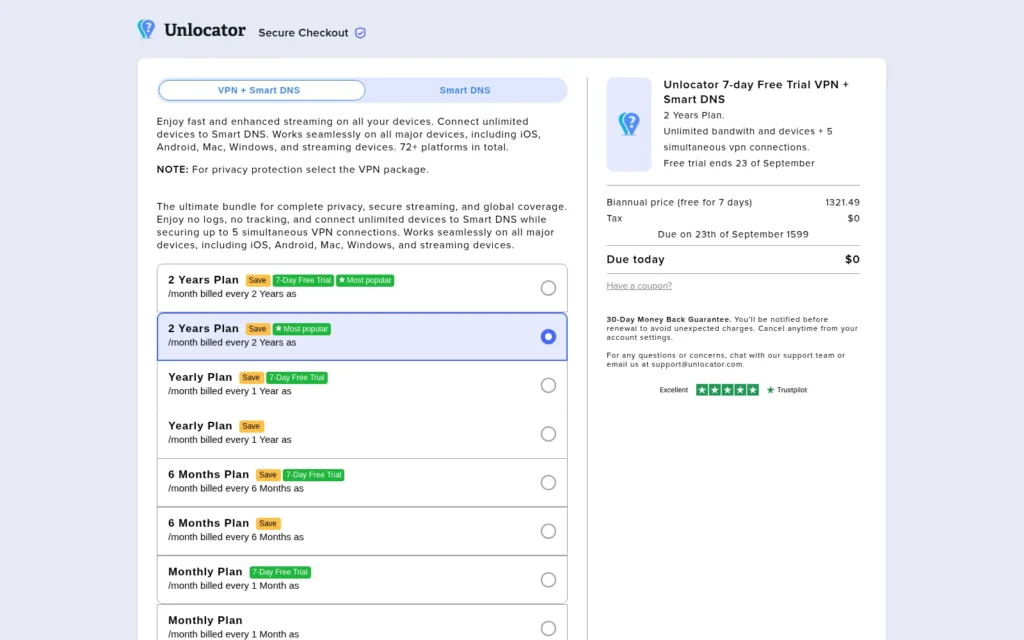Viewport: 1024px width, 640px height.
Task: Click the 30-Day Money Back Guarantee text
Action: click(668, 319)
